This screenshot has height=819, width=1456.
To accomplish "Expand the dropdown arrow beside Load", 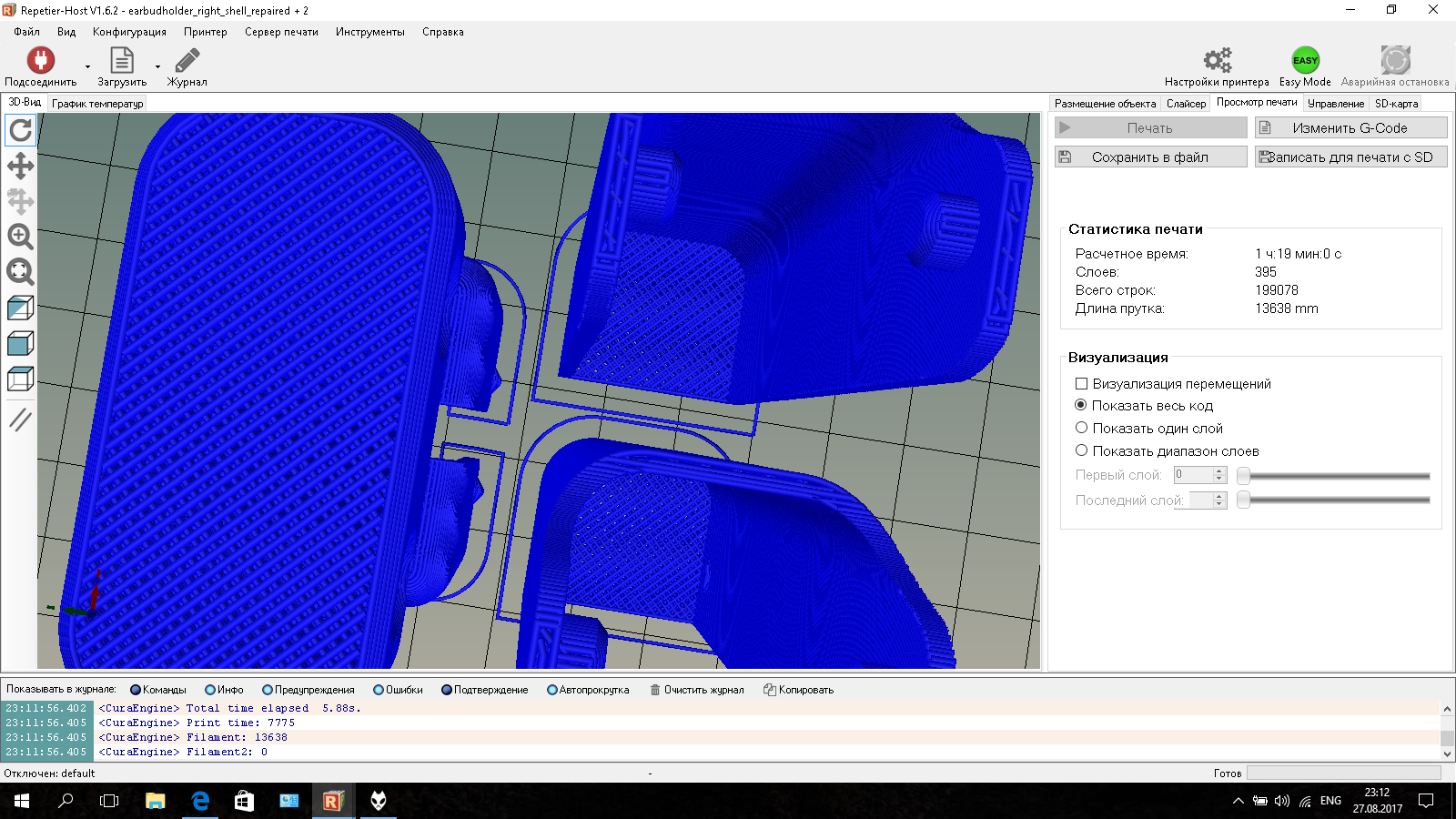I will (157, 66).
